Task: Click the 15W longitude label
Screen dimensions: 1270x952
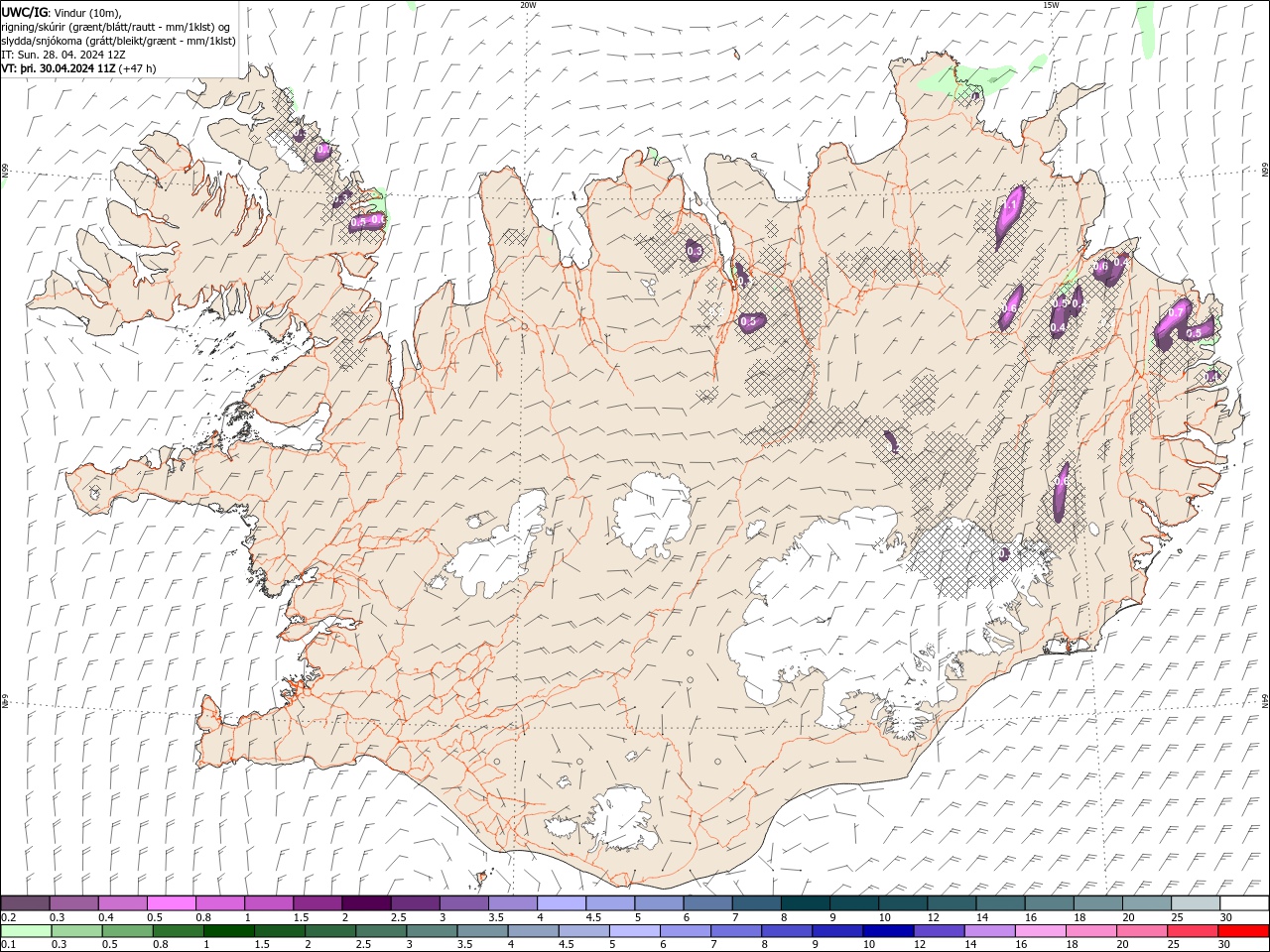Action: [x=1052, y=5]
